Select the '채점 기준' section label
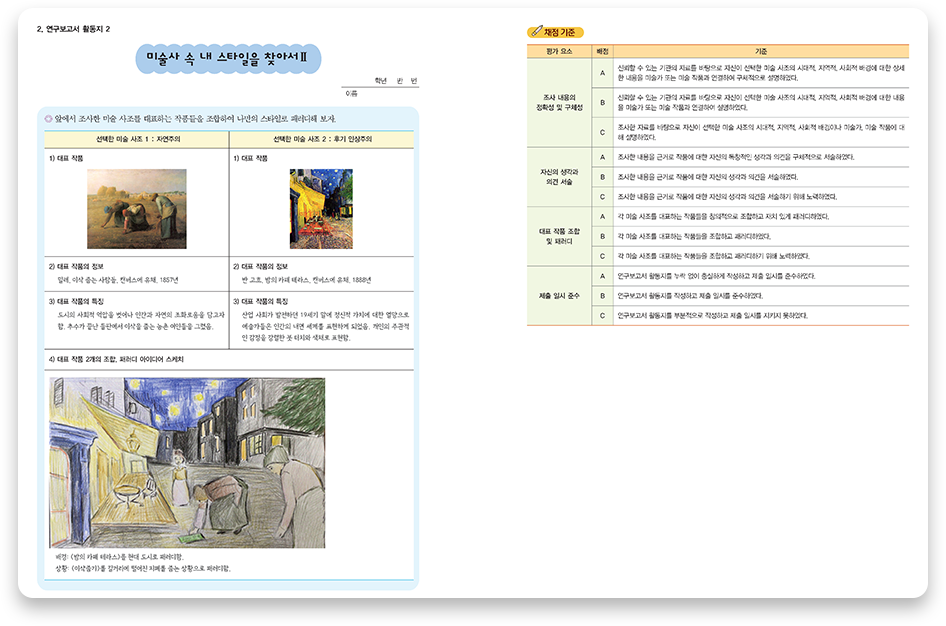The width and height of the screenshot is (946, 626). click(559, 32)
